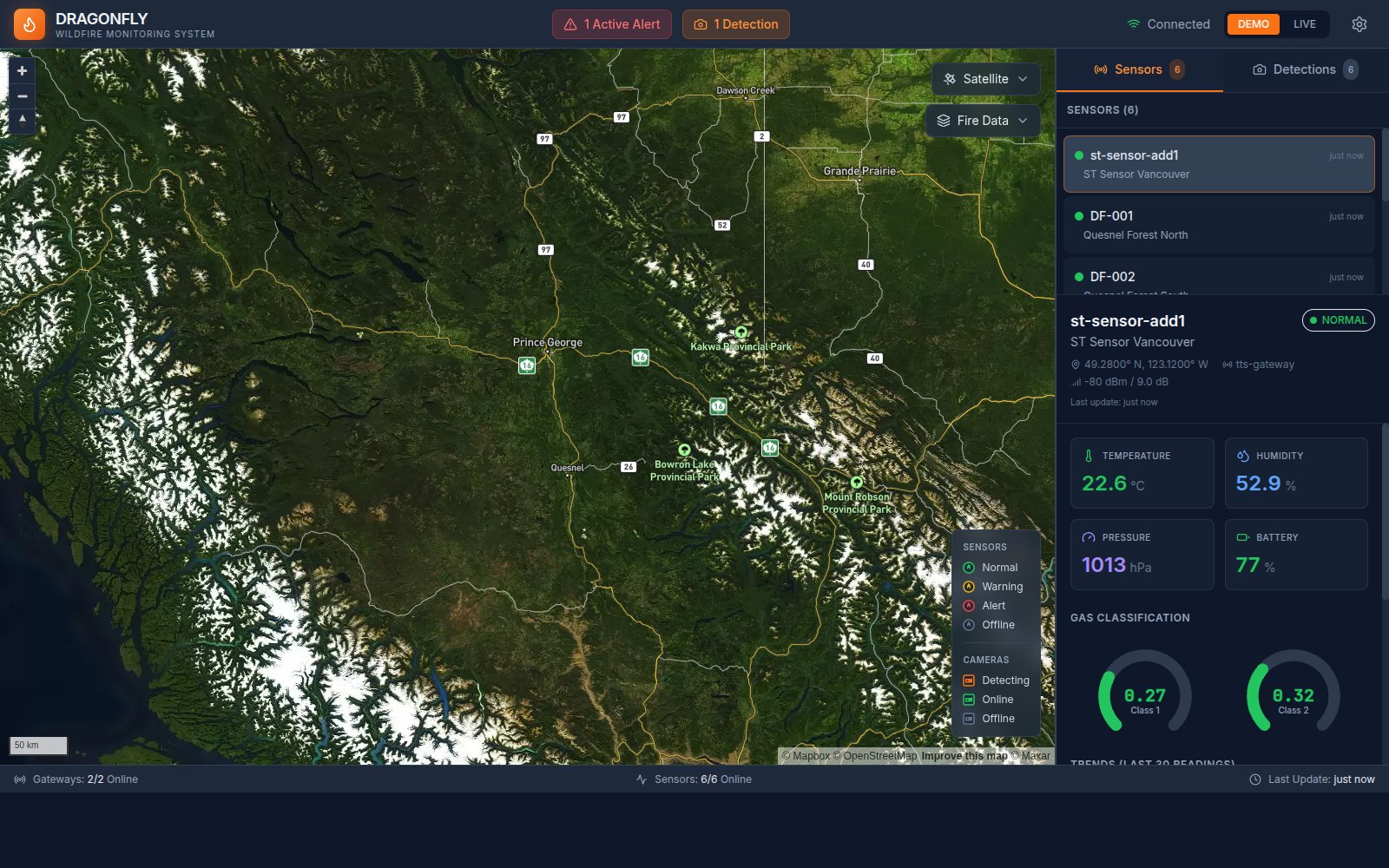Image resolution: width=1389 pixels, height=868 pixels.
Task: Select the st-sensor-add1 sensor row
Action: (1219, 164)
